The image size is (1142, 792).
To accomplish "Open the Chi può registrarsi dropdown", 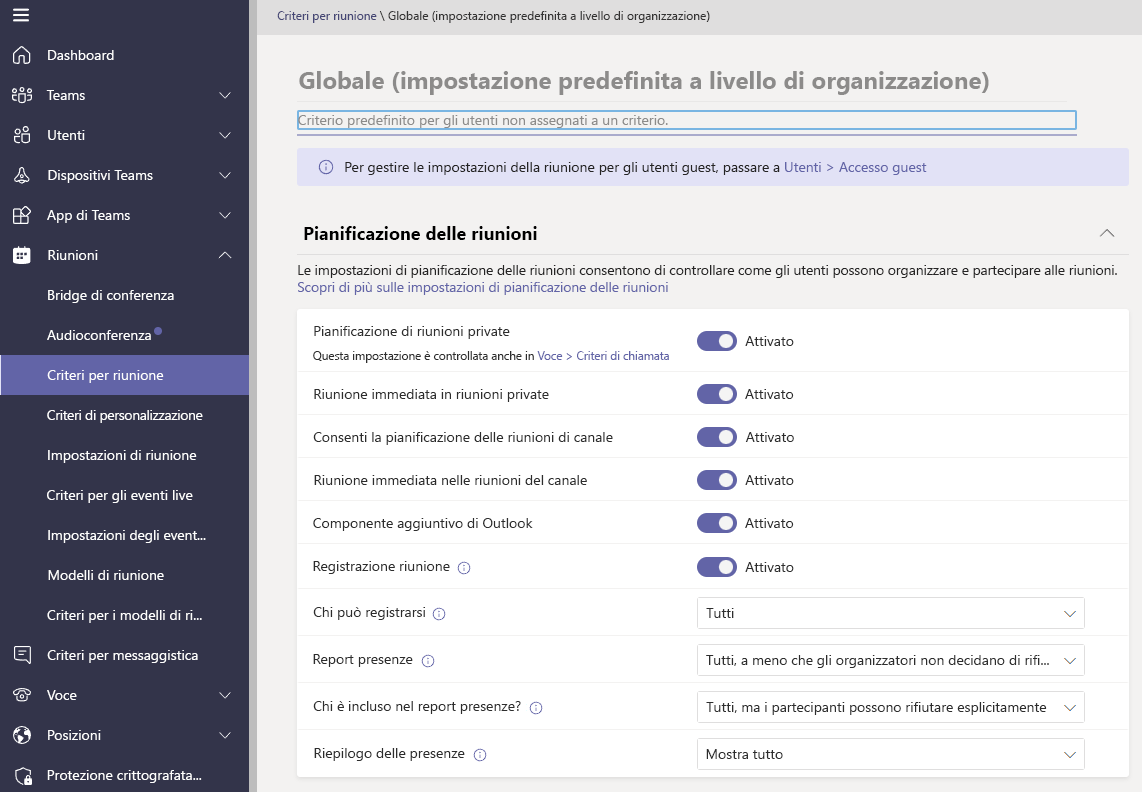I will coord(890,613).
